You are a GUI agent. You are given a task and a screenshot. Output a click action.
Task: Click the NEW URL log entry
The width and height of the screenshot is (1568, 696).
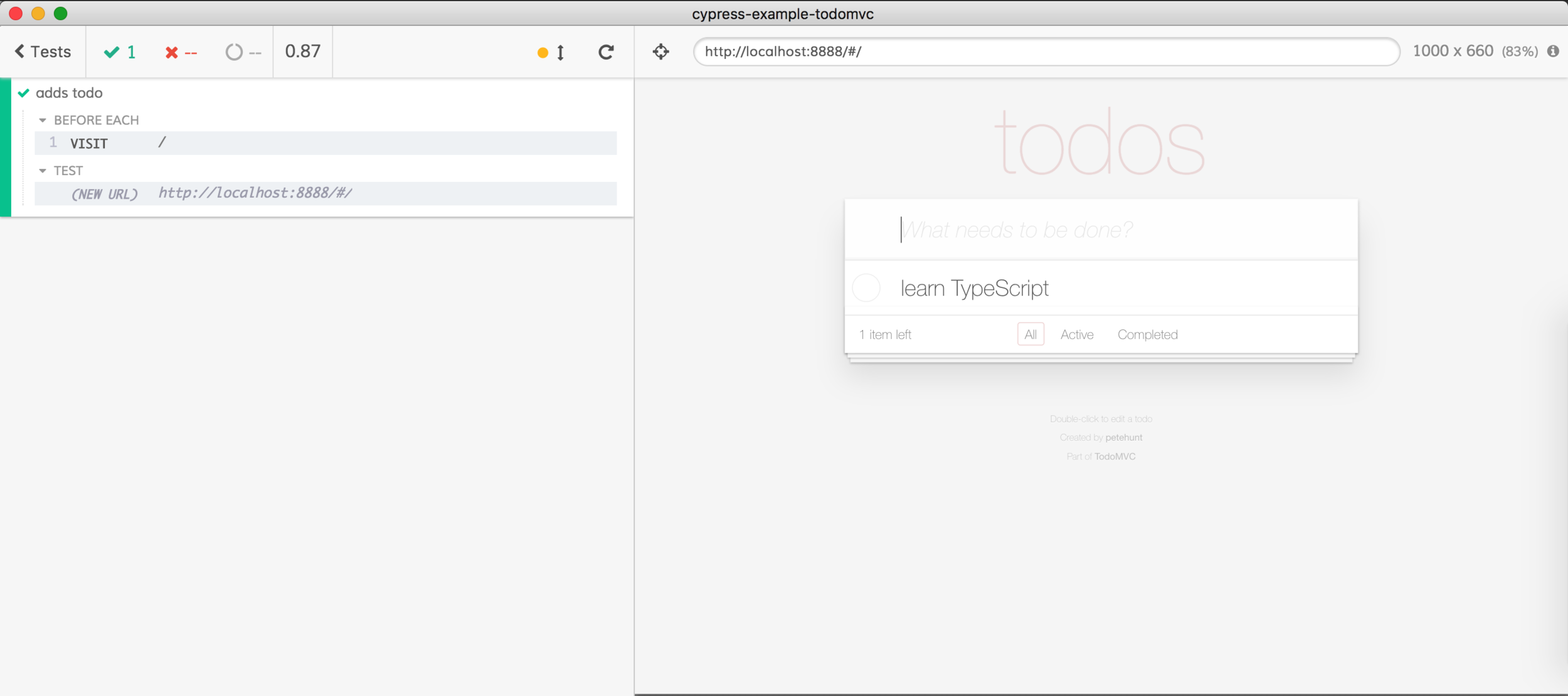point(325,193)
